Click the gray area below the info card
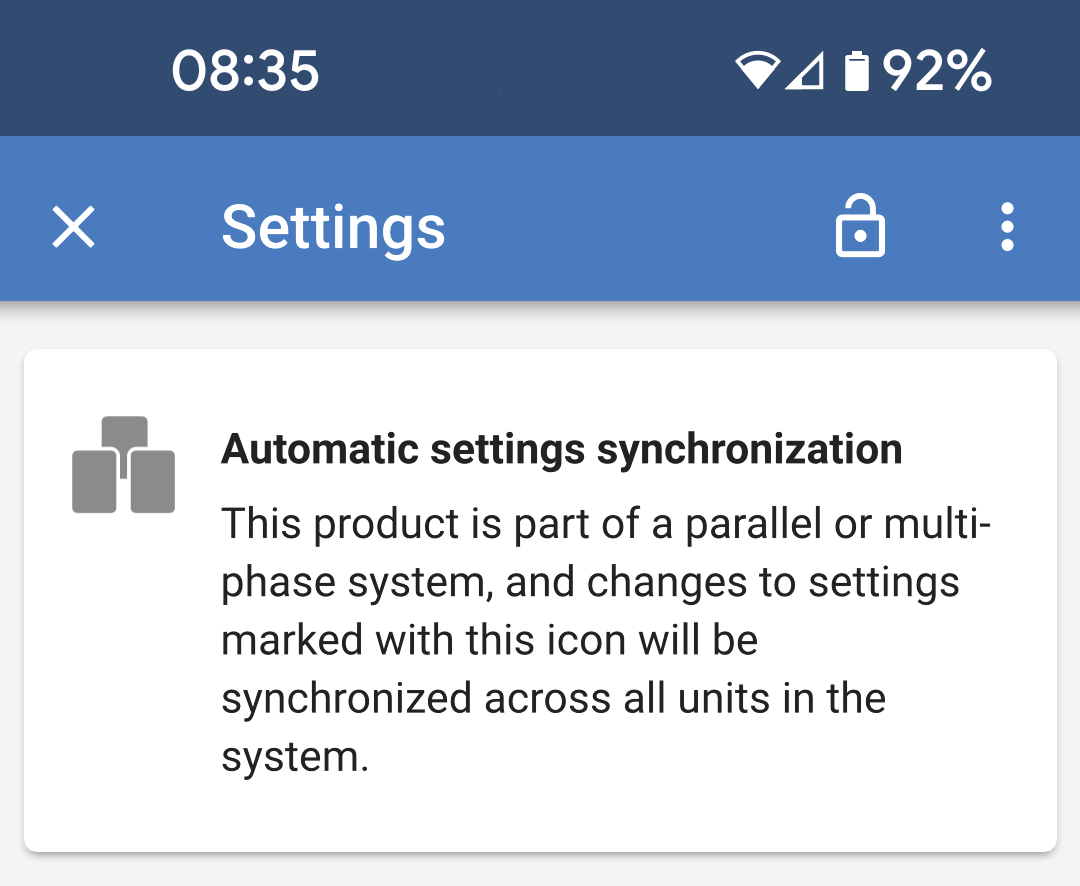The height and width of the screenshot is (886, 1080). click(540, 870)
